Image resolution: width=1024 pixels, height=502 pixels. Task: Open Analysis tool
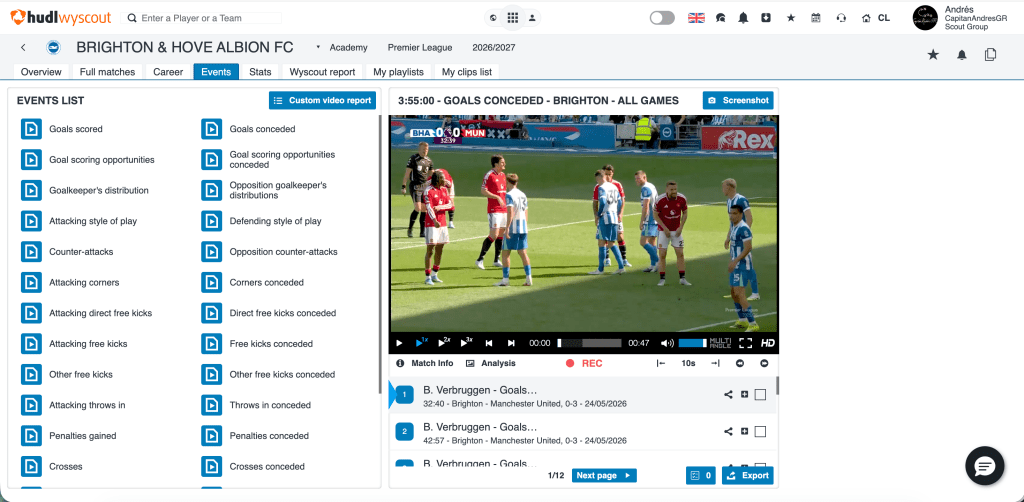pos(490,363)
